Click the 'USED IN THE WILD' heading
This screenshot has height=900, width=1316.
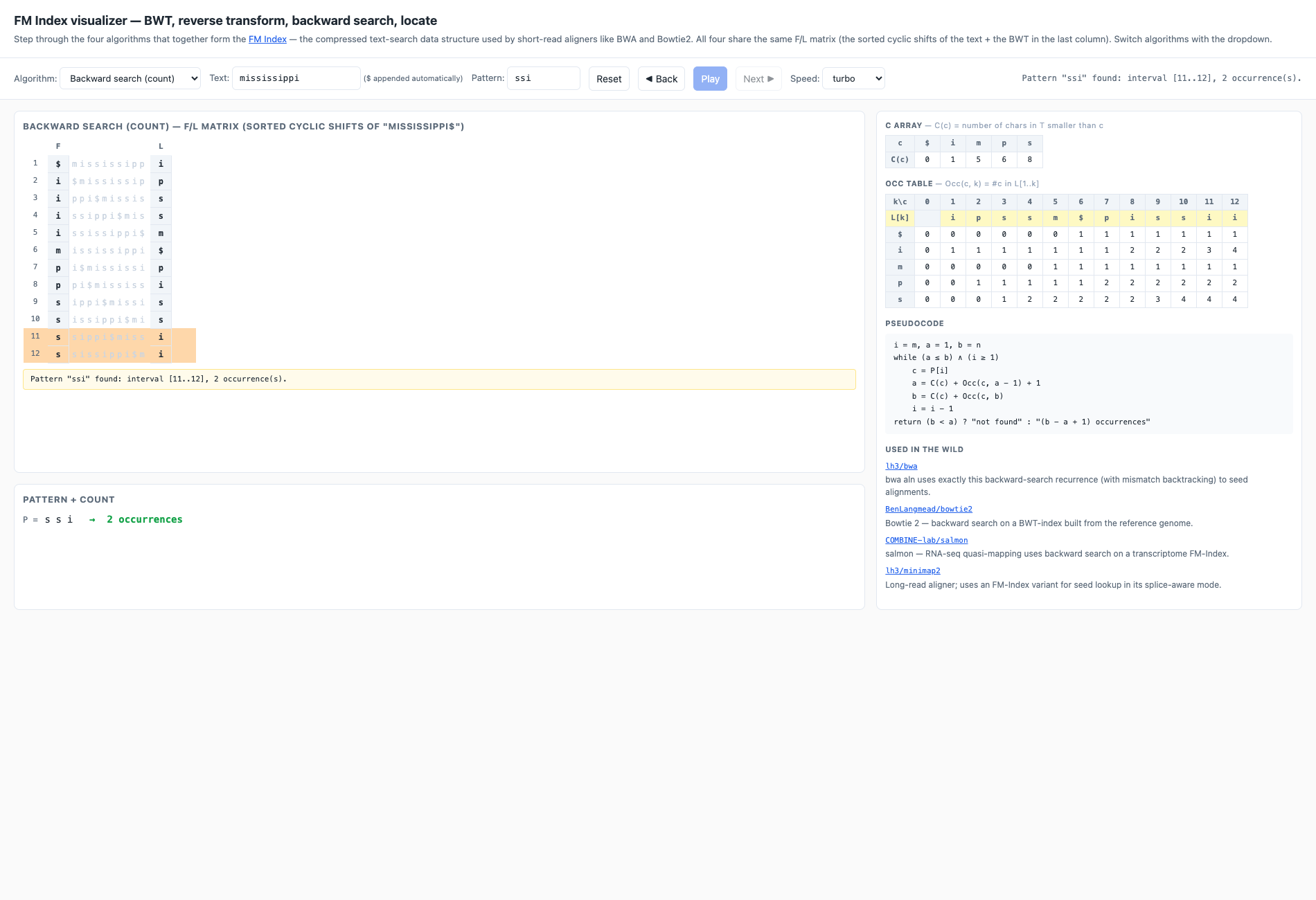(924, 450)
